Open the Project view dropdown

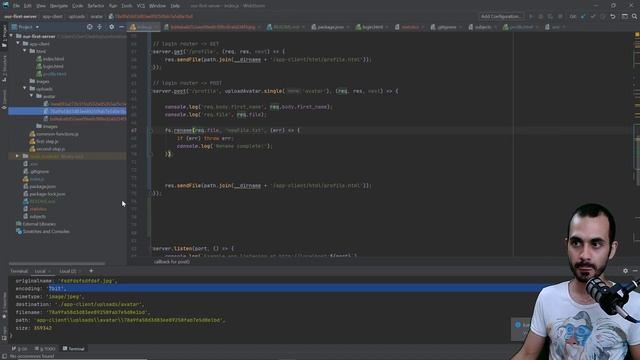25,27
